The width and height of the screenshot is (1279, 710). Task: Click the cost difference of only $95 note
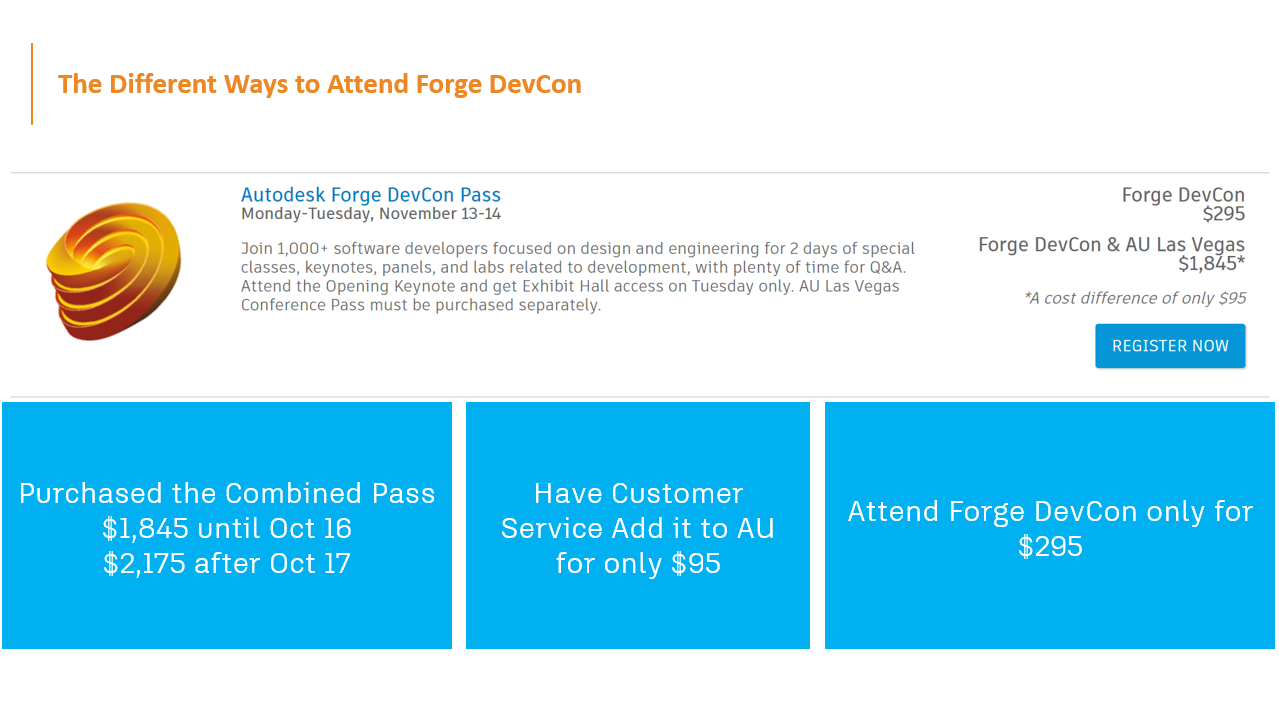(x=1135, y=298)
